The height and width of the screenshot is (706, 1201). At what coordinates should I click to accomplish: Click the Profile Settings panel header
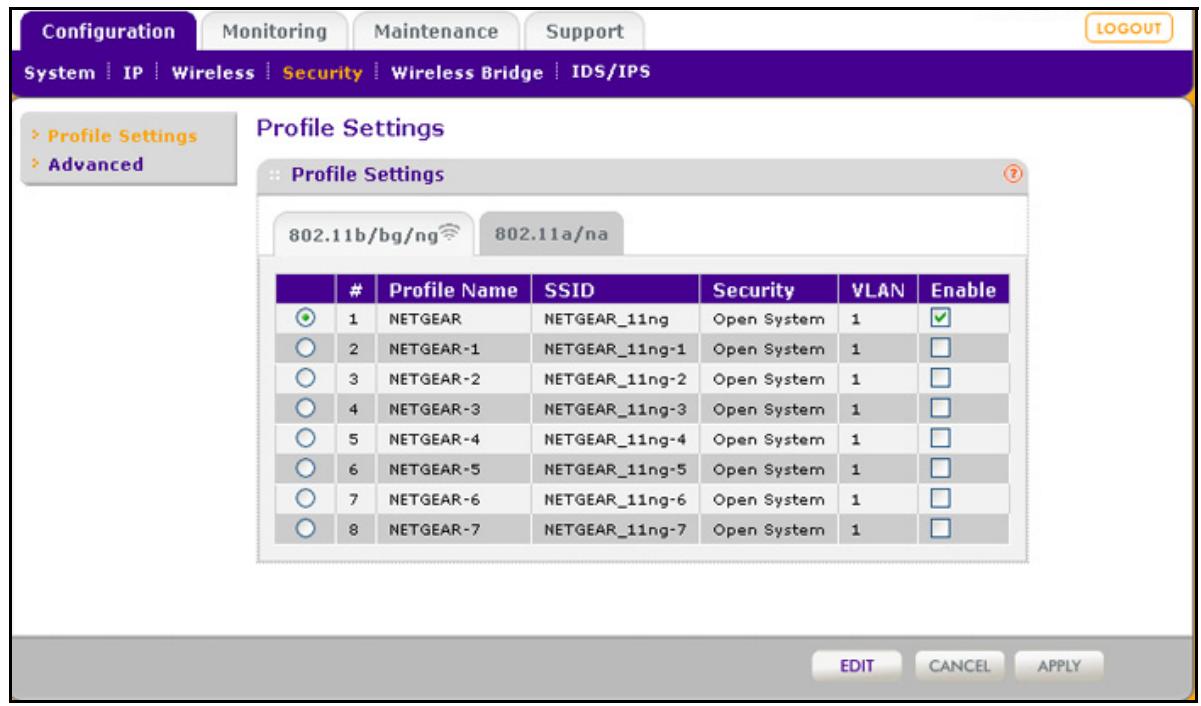[643, 176]
